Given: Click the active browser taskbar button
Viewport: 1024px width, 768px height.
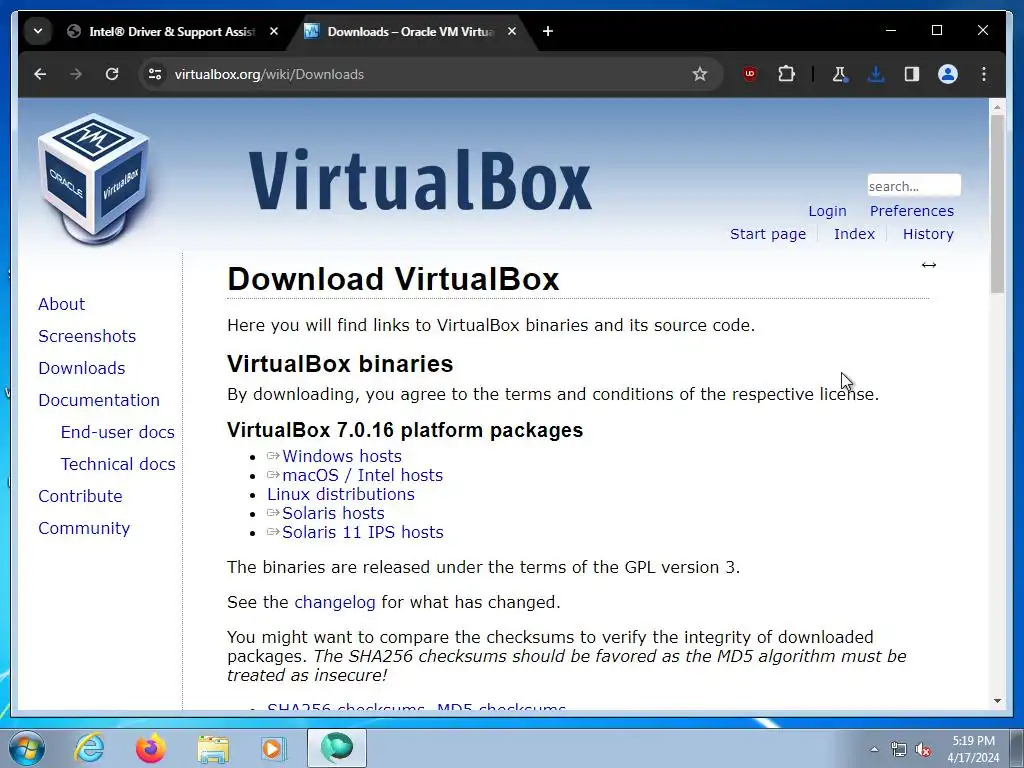Looking at the screenshot, I should click(337, 748).
